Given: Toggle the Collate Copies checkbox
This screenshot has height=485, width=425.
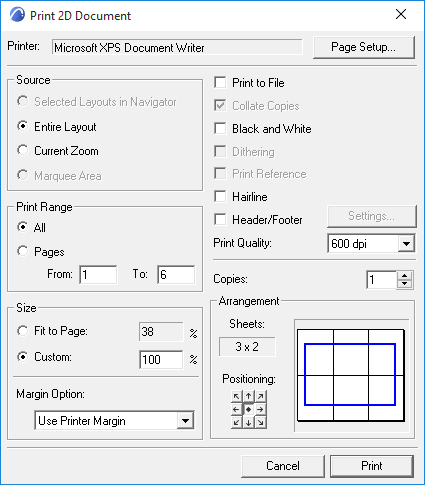Looking at the screenshot, I should pos(220,105).
